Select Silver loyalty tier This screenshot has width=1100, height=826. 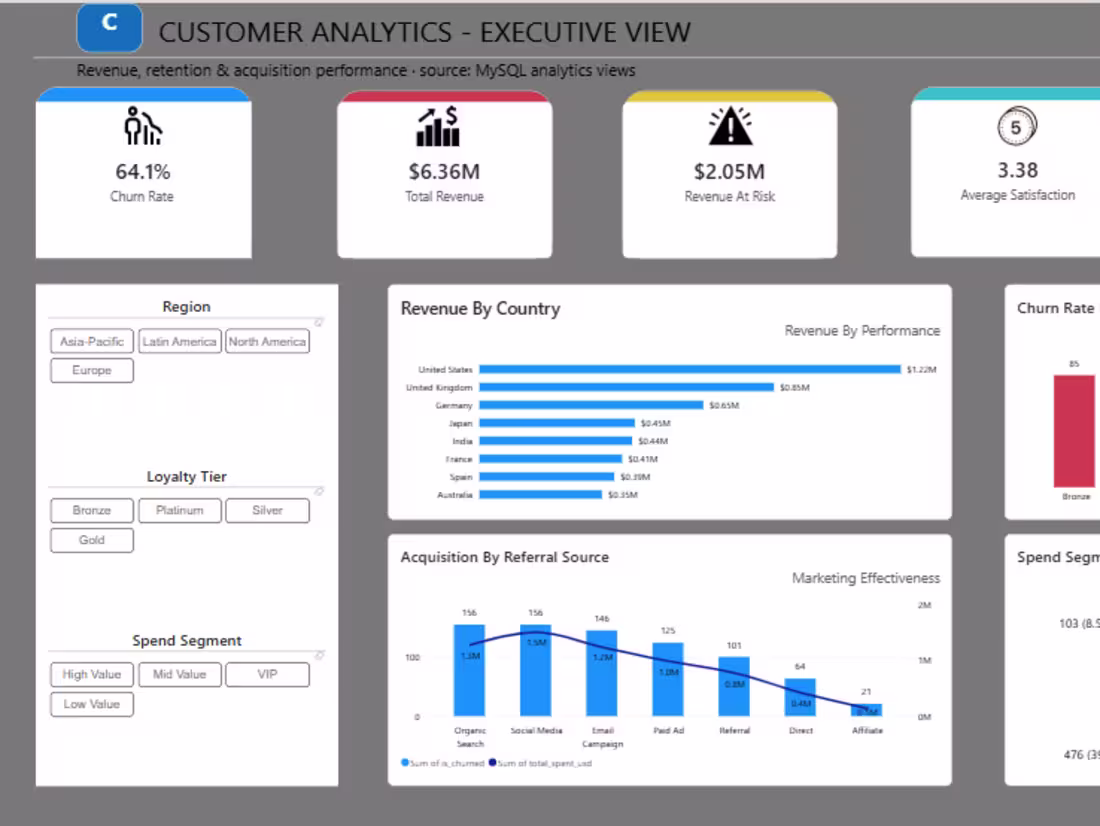point(267,510)
